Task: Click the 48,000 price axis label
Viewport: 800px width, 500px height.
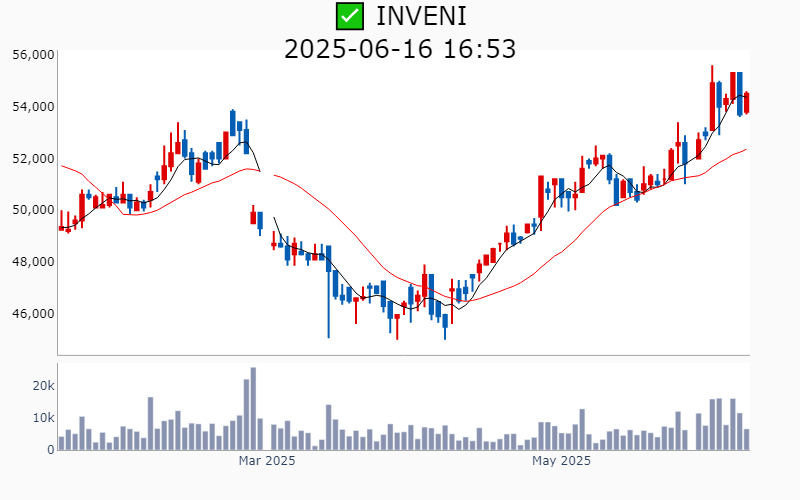Action: click(x=33, y=262)
